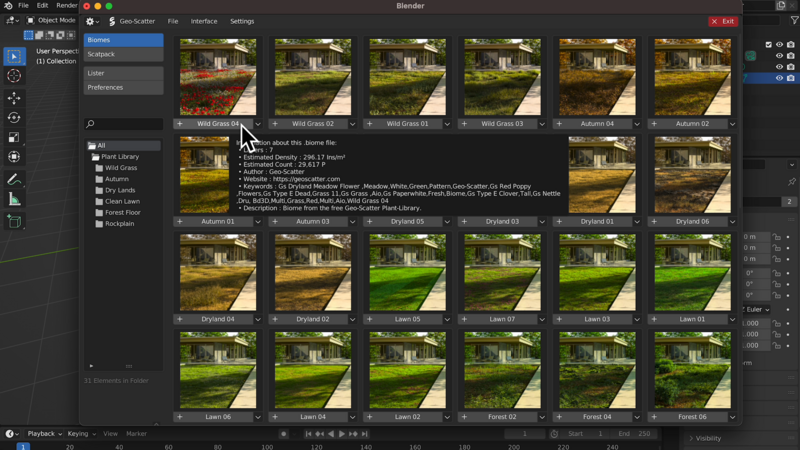Toggle render camera icon in top outliner row
The image size is (800, 450).
[x=790, y=44]
